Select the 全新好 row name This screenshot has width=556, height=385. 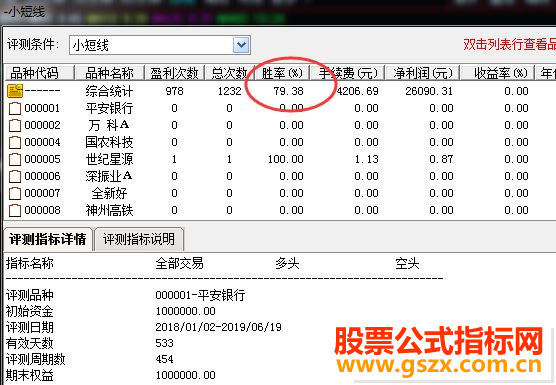[x=109, y=193]
